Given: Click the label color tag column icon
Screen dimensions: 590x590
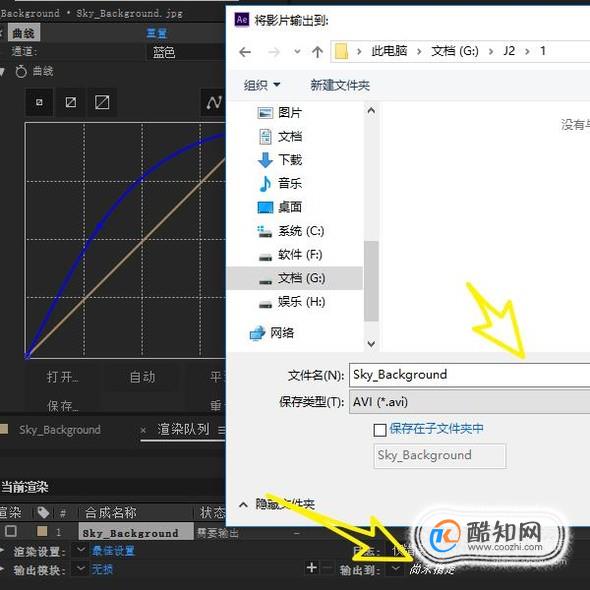Looking at the screenshot, I should 43,512.
